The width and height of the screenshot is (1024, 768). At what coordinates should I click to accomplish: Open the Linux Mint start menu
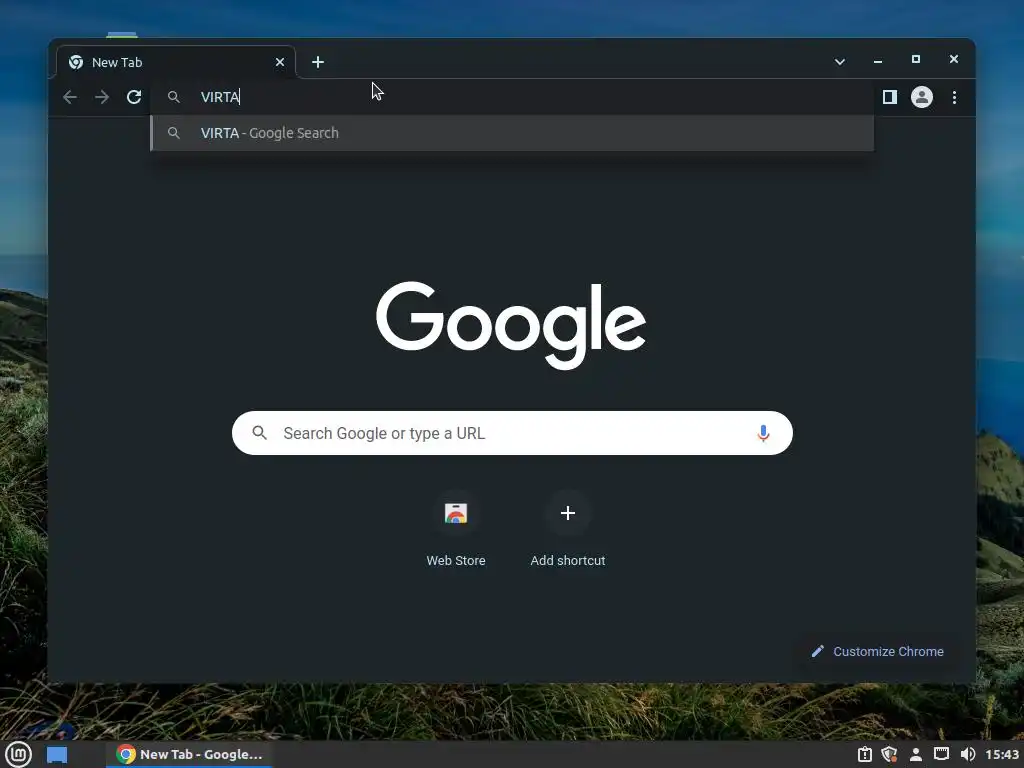pyautogui.click(x=19, y=754)
